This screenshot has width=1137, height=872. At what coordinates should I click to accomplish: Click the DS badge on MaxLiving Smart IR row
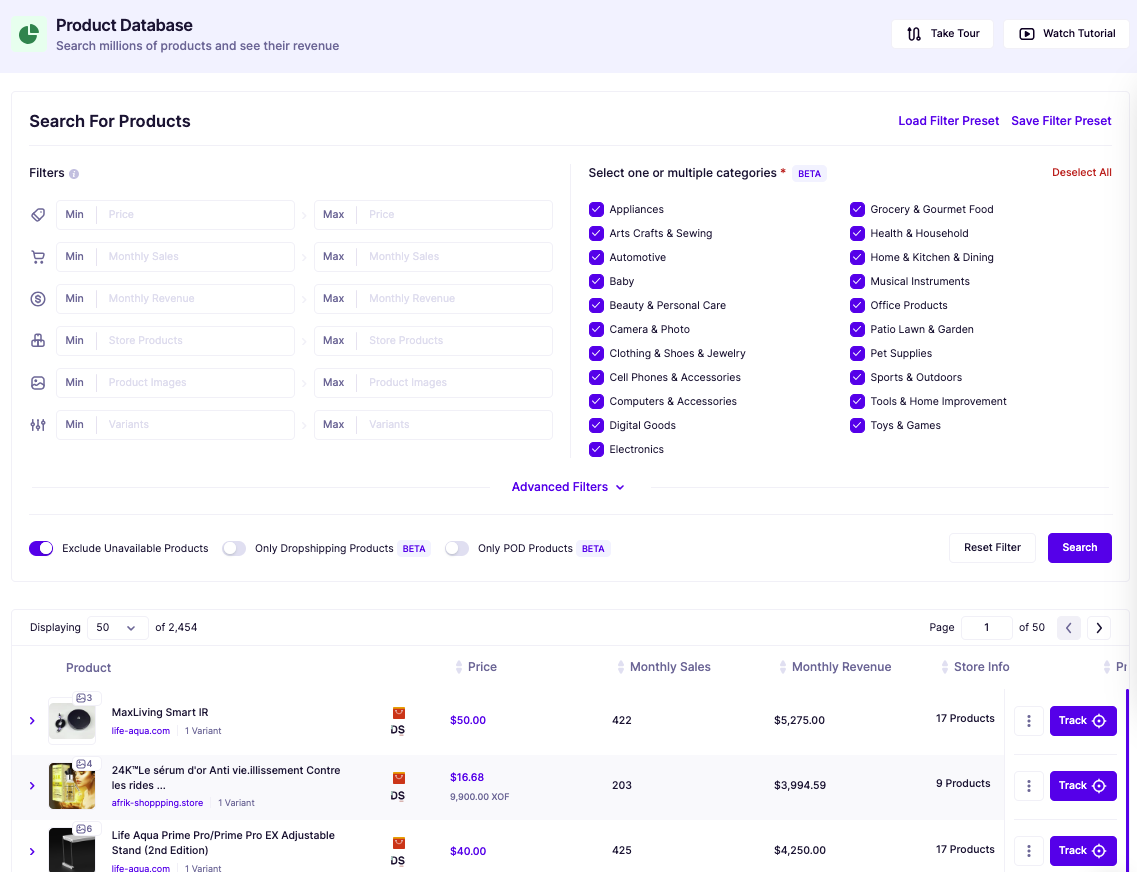(x=398, y=720)
